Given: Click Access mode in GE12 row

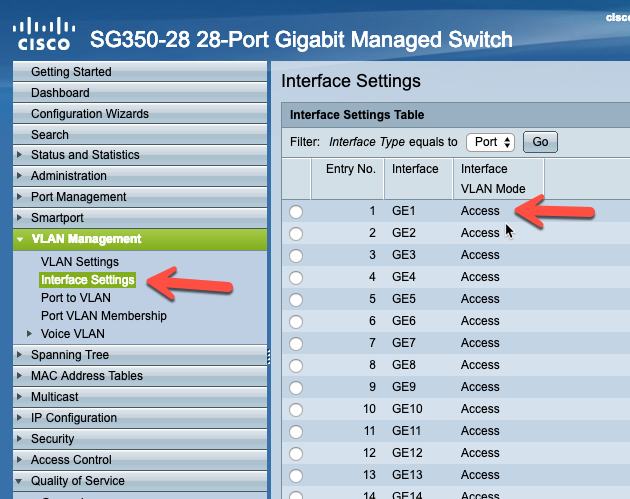Looking at the screenshot, I should coord(480,453).
